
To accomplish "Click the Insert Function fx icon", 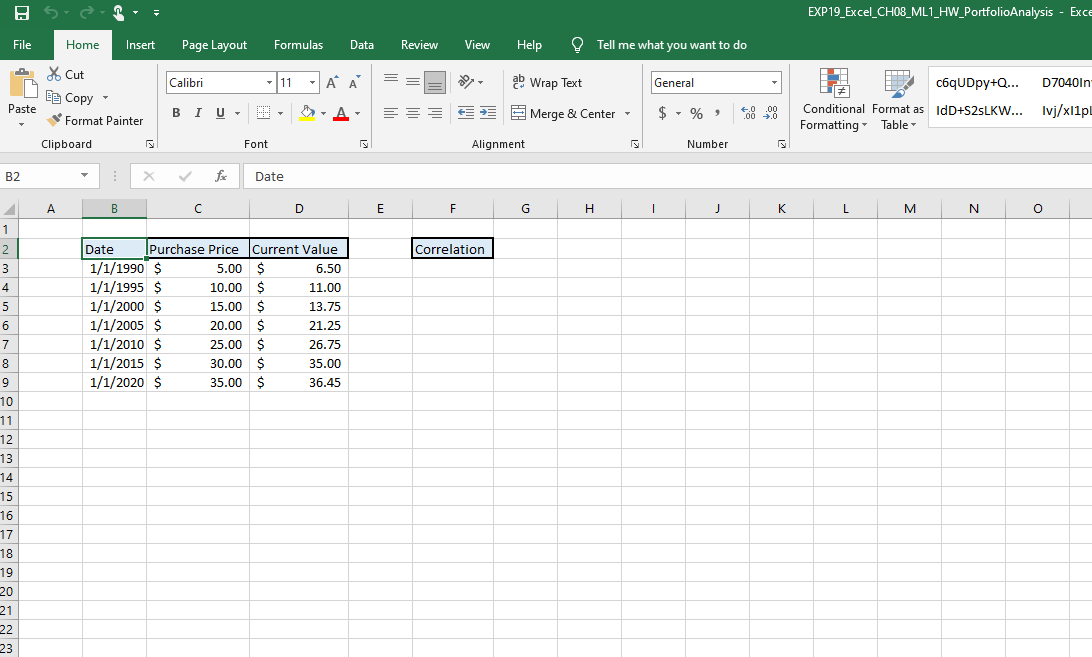I will pos(221,176).
